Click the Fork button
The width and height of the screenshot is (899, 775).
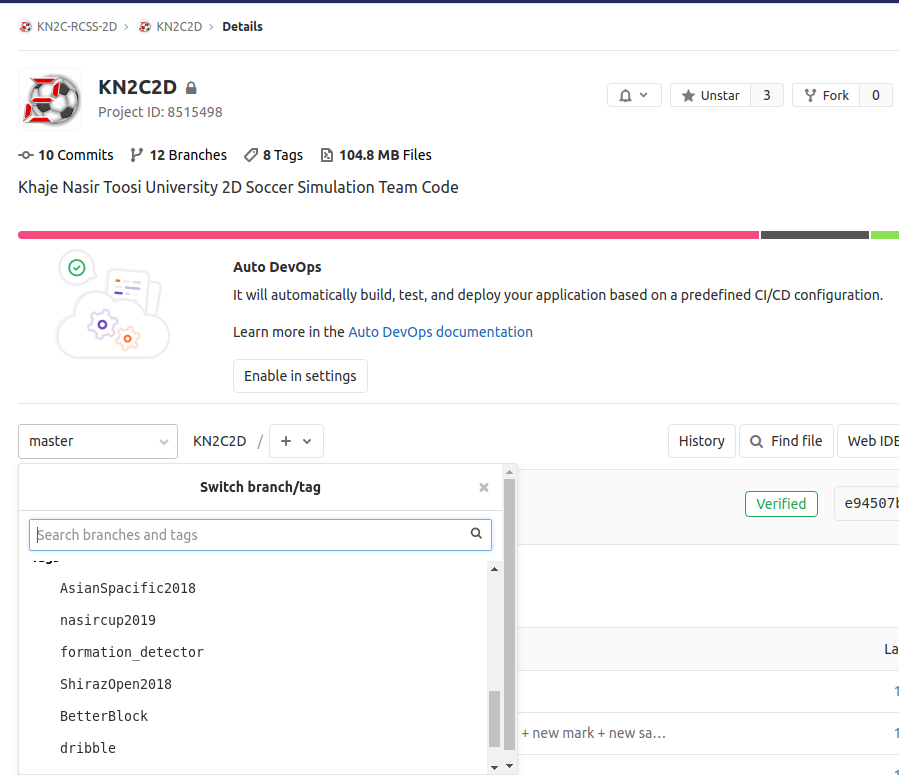[826, 95]
